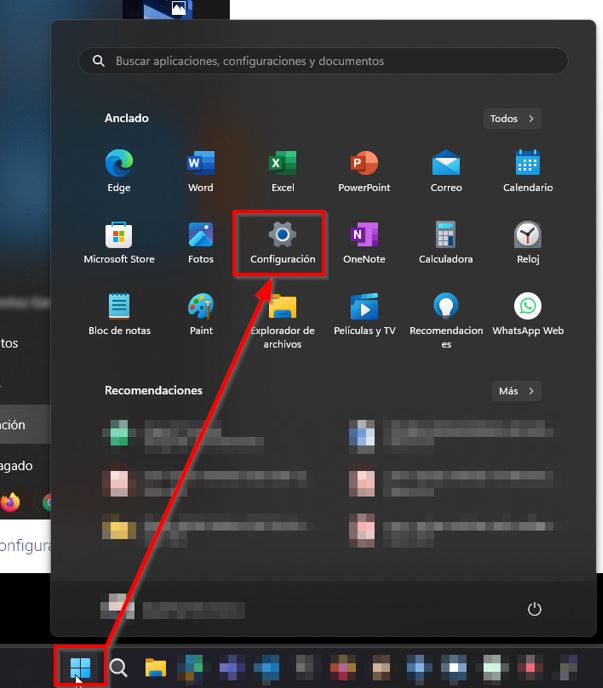Open OneNote from pinned apps
Image resolution: width=603 pixels, height=688 pixels.
pyautogui.click(x=364, y=242)
